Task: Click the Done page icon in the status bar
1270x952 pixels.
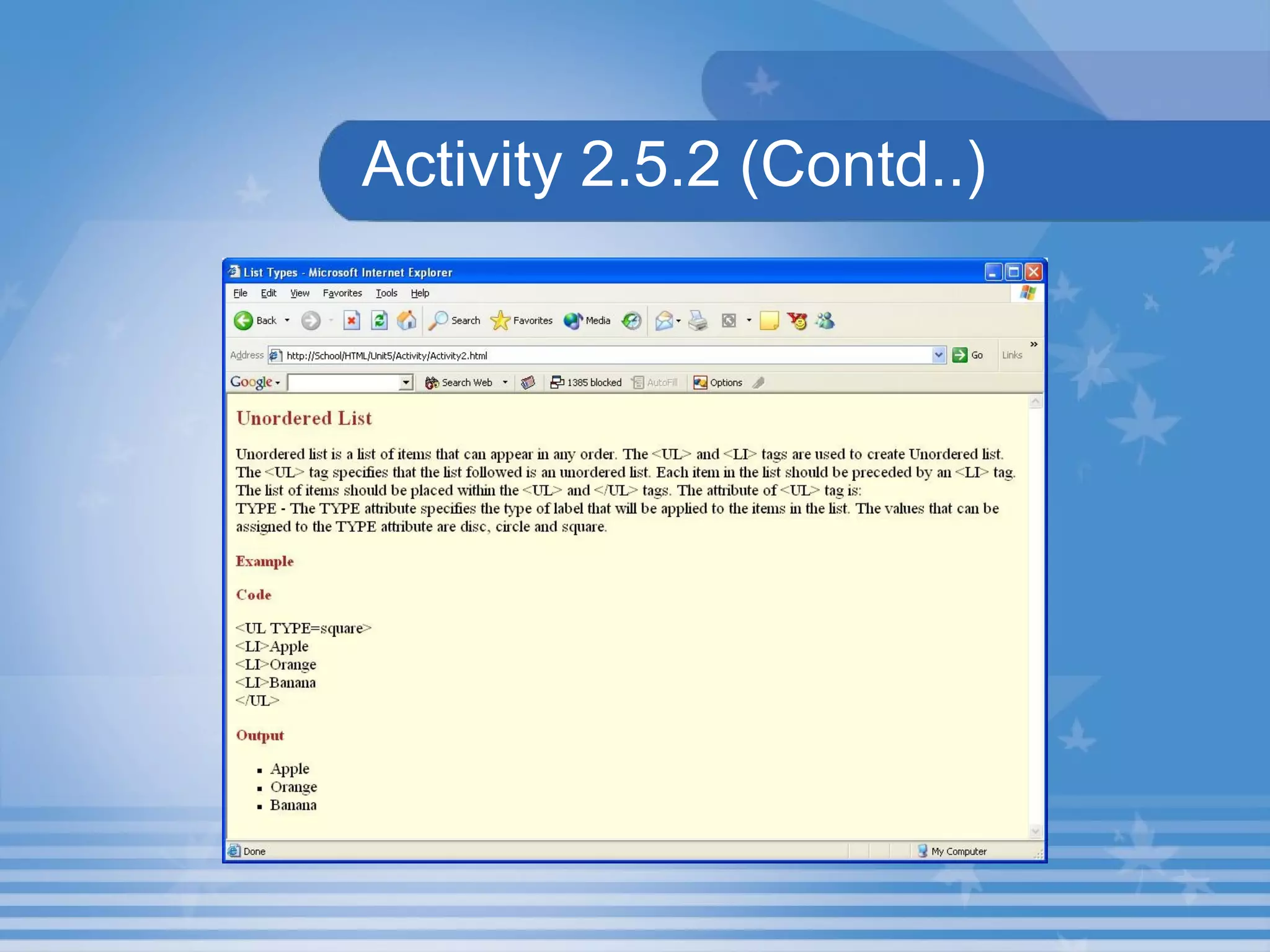Action: coord(234,851)
